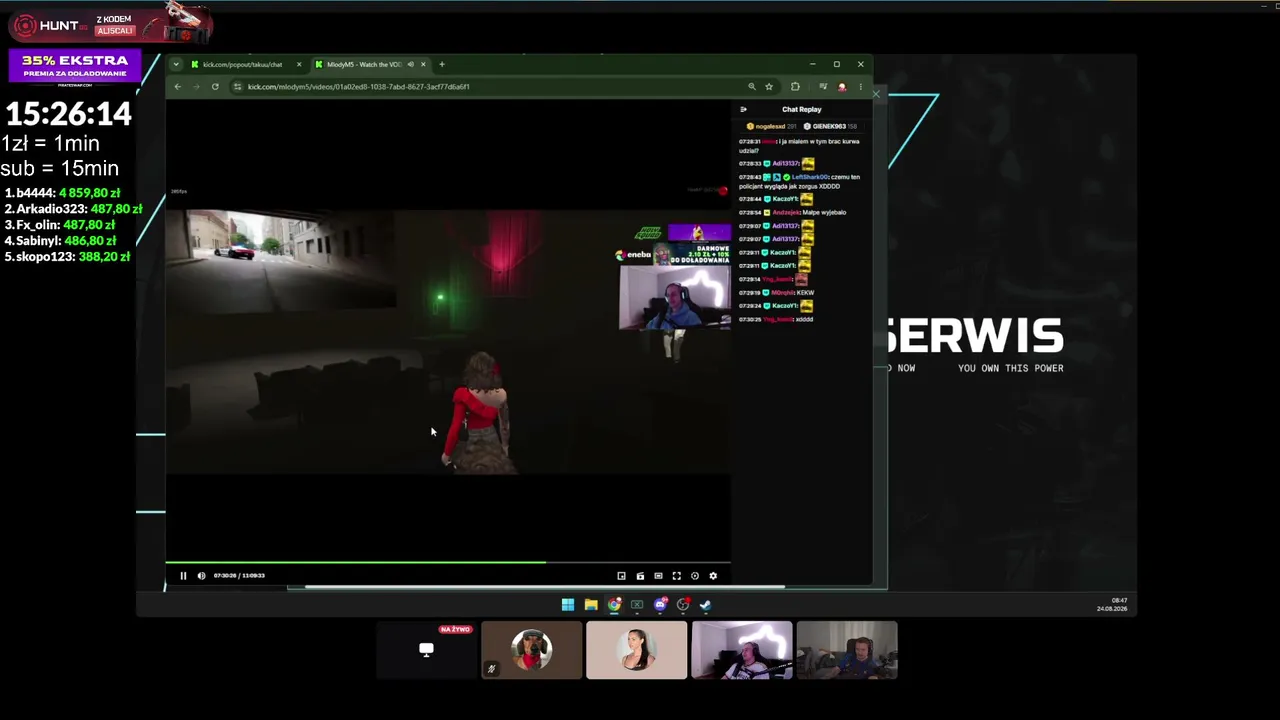Click the Chrome taskbar icon
The height and width of the screenshot is (720, 1280).
click(614, 604)
